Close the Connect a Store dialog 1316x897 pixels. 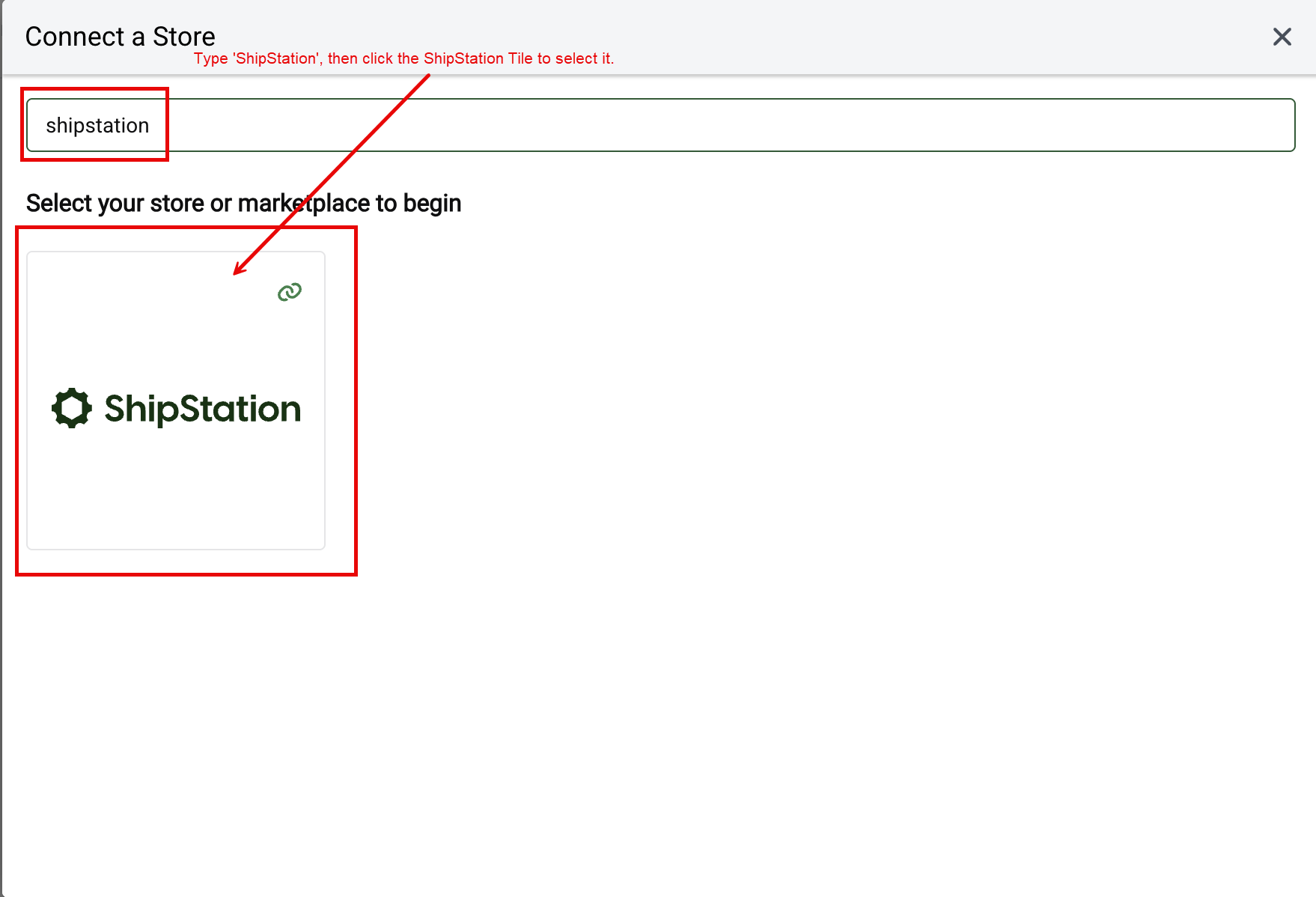(1282, 37)
